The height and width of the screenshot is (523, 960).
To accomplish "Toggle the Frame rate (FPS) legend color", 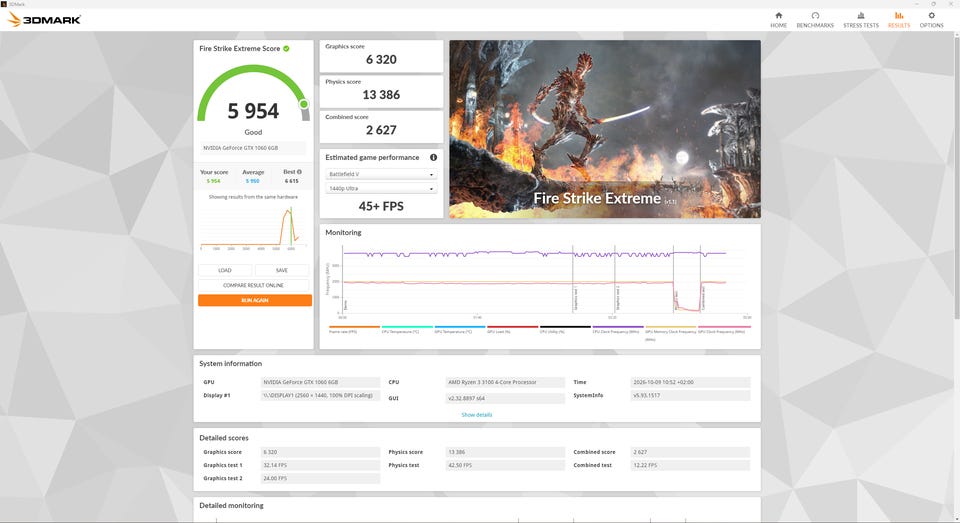I will pyautogui.click(x=354, y=327).
